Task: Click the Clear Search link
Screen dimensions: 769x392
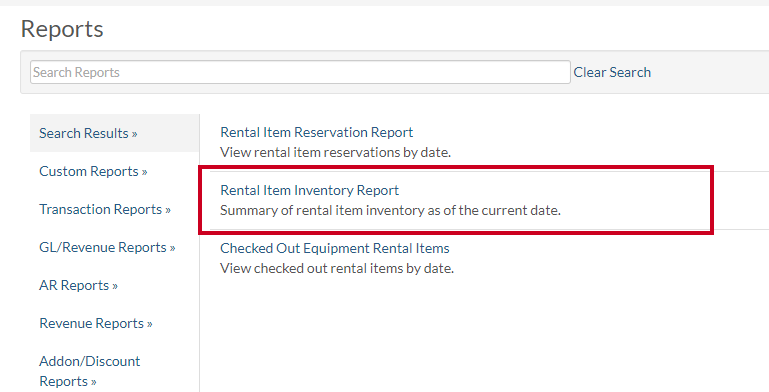Action: (x=612, y=72)
